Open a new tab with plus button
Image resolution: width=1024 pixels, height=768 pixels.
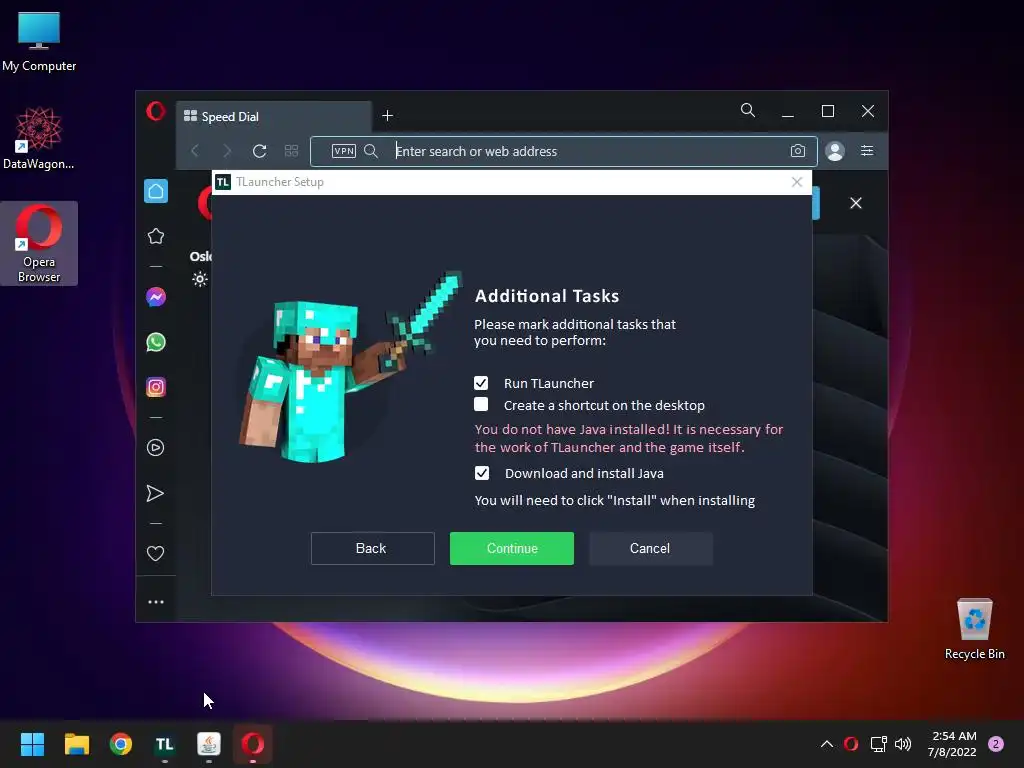pyautogui.click(x=387, y=116)
